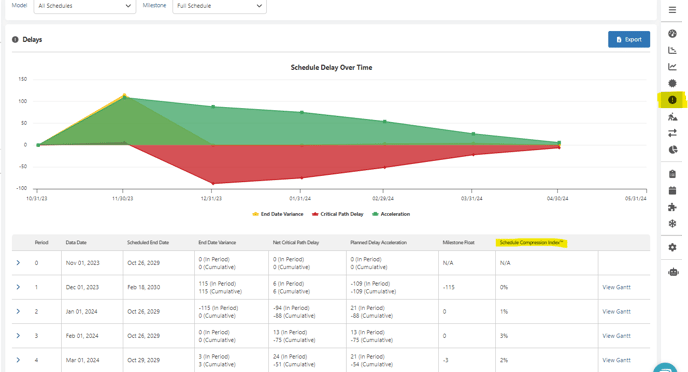Viewport: 688px width, 372px height.
Task: Open the swap arrows icon in sidebar
Action: click(x=672, y=133)
